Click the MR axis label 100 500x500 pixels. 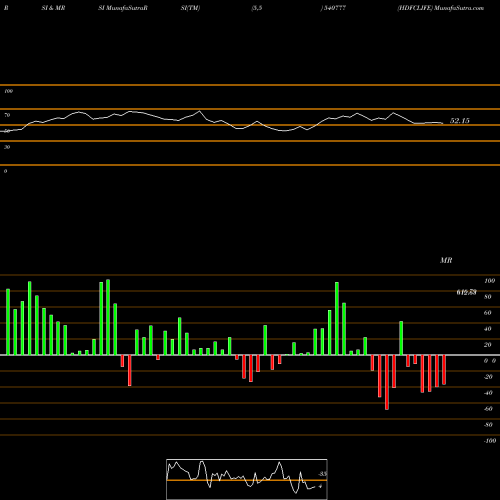tap(489, 281)
